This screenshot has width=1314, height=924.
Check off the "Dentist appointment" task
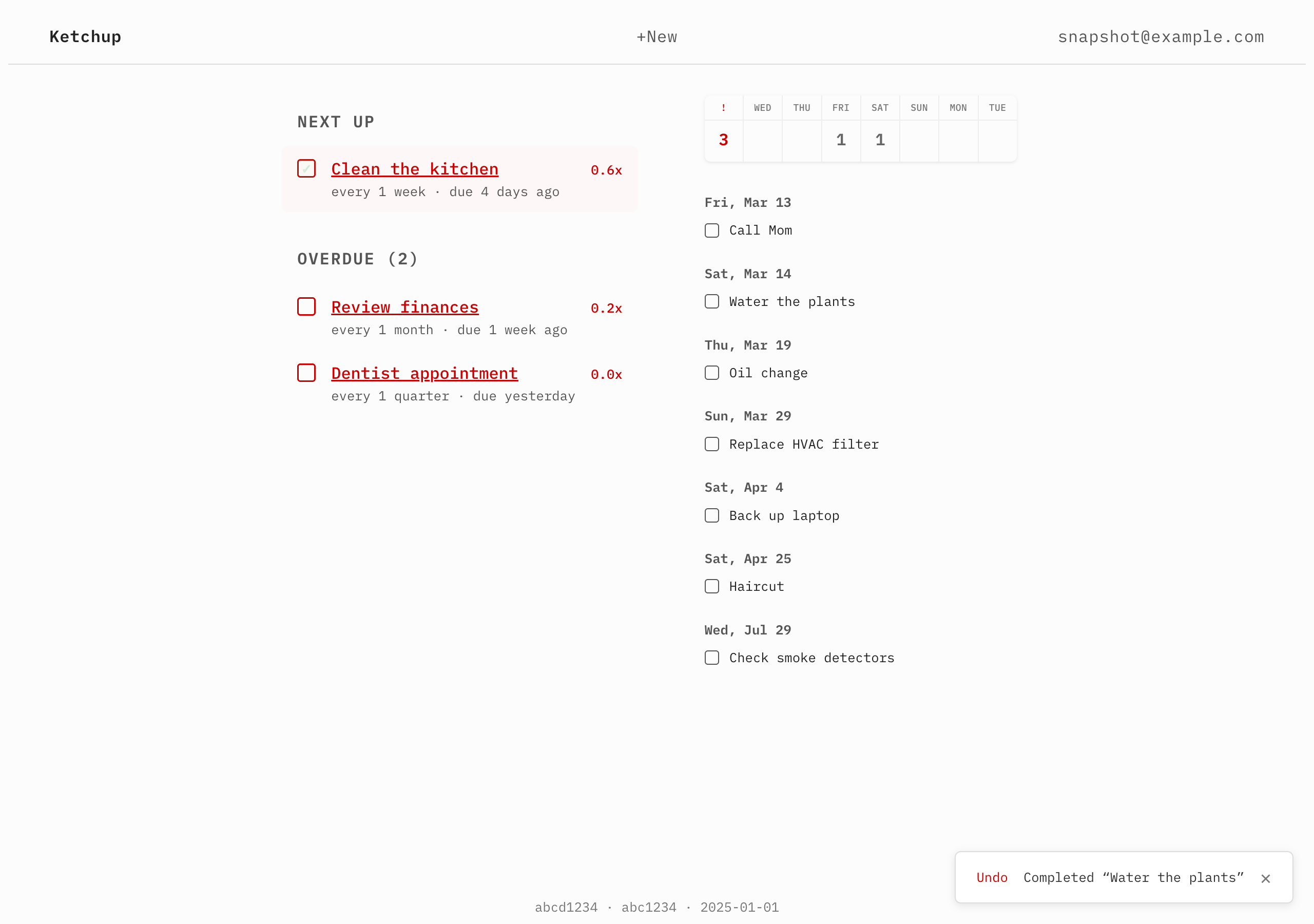tap(306, 373)
